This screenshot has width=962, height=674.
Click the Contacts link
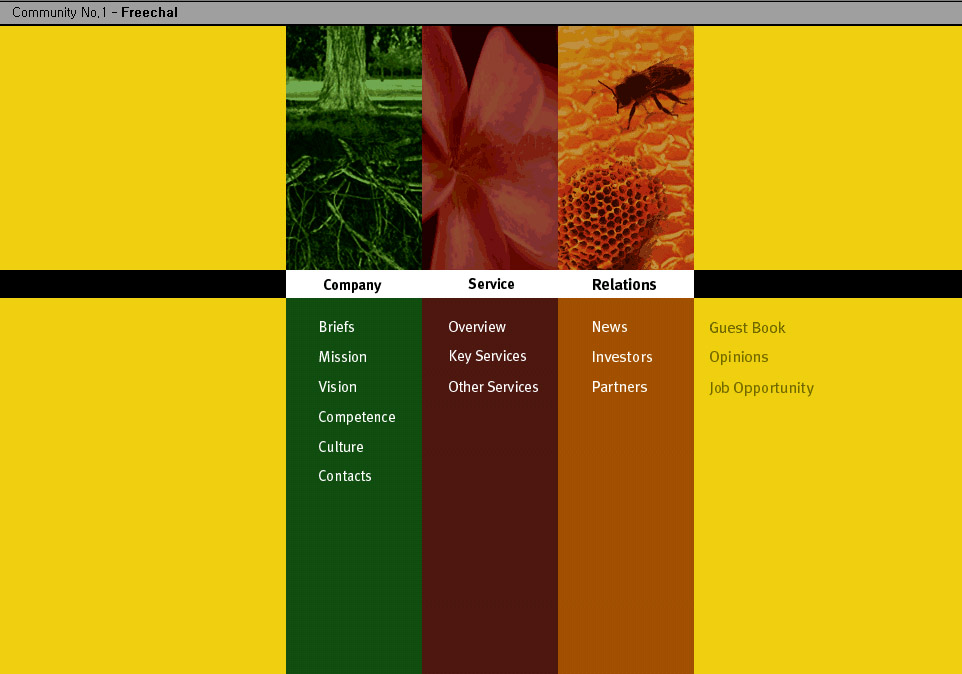[345, 476]
